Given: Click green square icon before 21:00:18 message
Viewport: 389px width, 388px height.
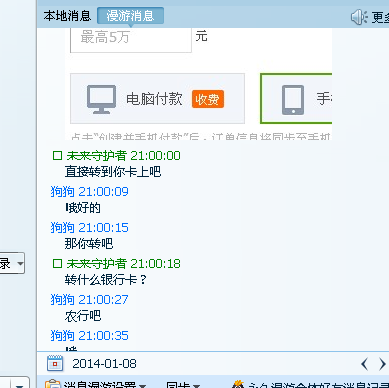Looking at the screenshot, I should click(x=57, y=264).
